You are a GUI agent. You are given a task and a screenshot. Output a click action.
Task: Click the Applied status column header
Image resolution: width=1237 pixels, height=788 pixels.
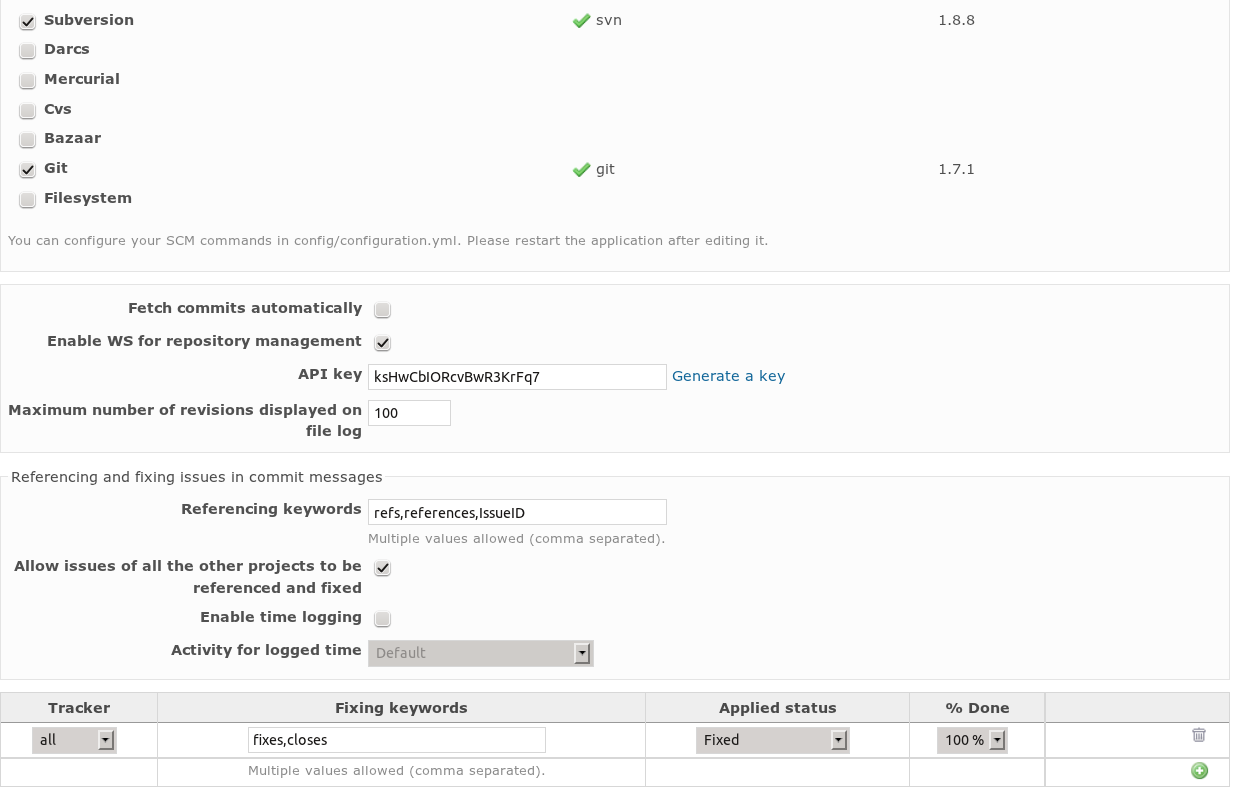point(777,708)
